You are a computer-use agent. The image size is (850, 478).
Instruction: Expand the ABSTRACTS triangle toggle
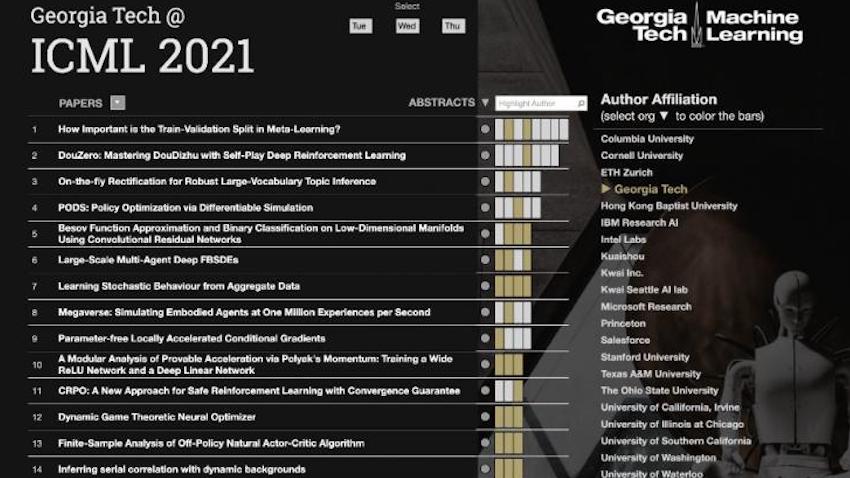coord(485,102)
